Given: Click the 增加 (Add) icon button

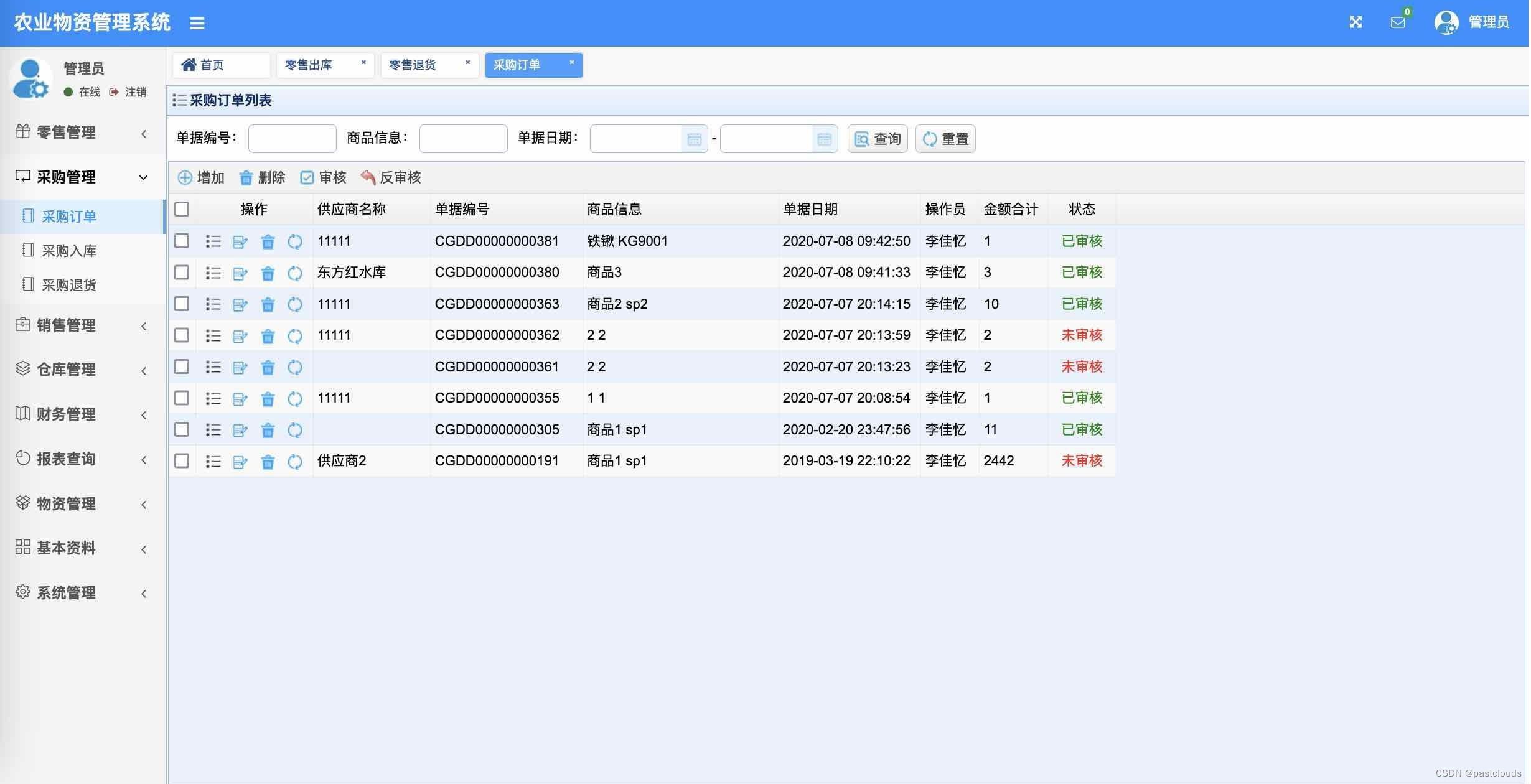Looking at the screenshot, I should point(185,177).
